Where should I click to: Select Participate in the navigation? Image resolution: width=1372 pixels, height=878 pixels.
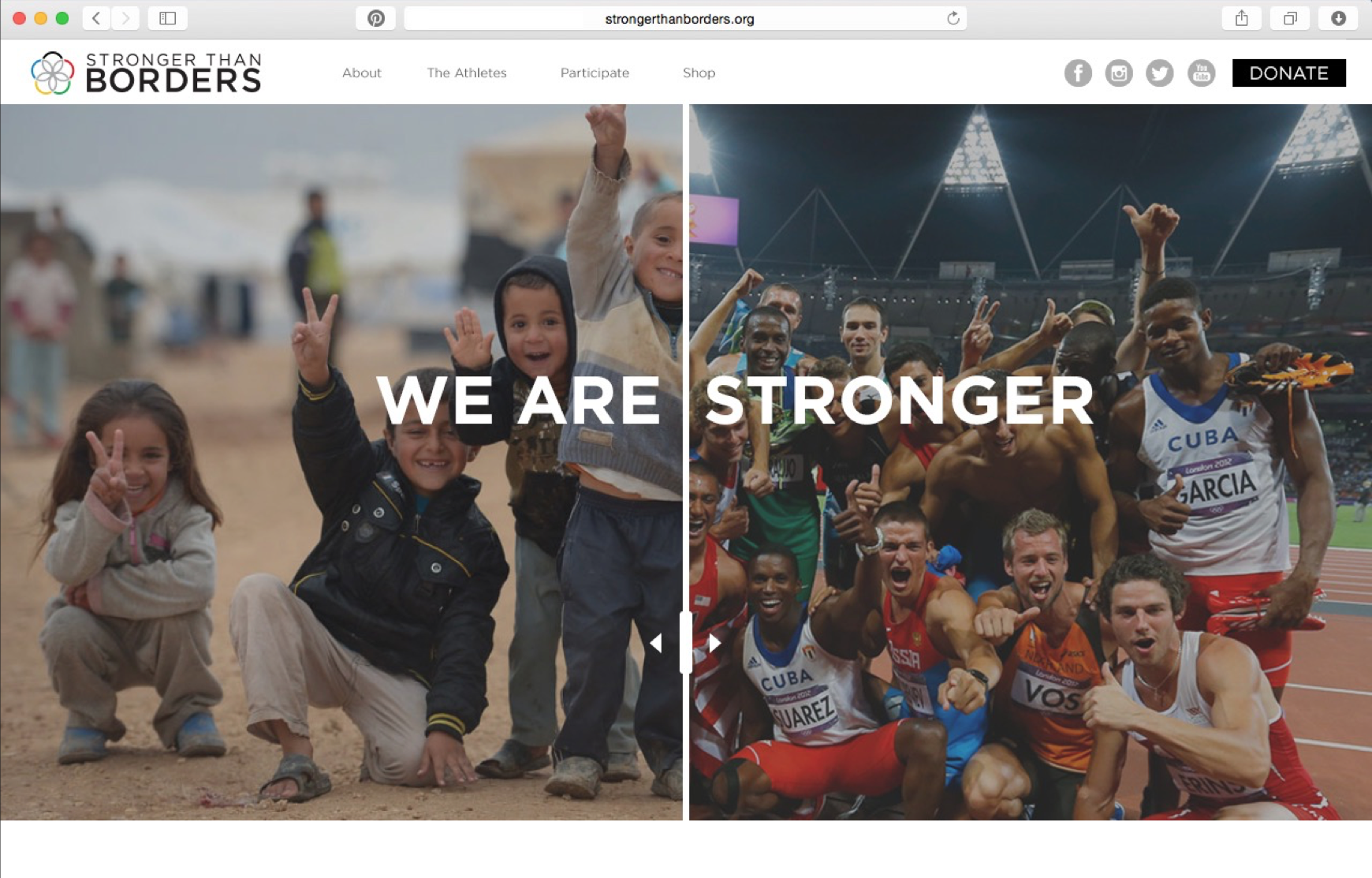pyautogui.click(x=595, y=73)
